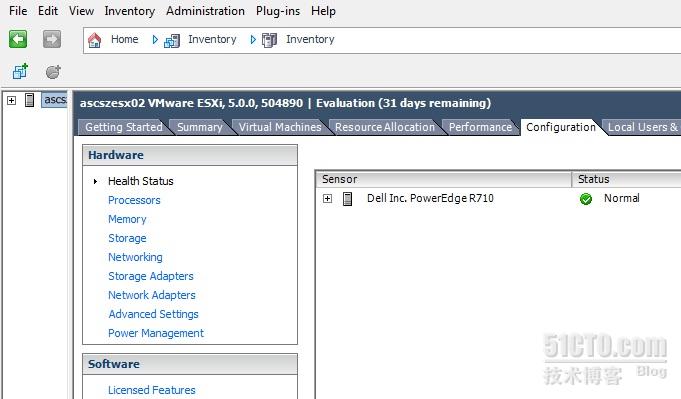Image resolution: width=681 pixels, height=399 pixels.
Task: Switch to the Virtual Machines tab
Action: (280, 127)
